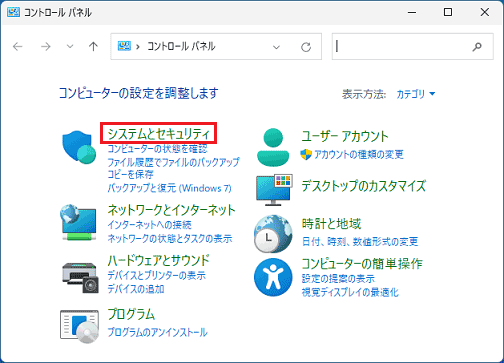Click the shield icon beside アカウントの種類の変更
This screenshot has width=504, height=363.
[306, 154]
